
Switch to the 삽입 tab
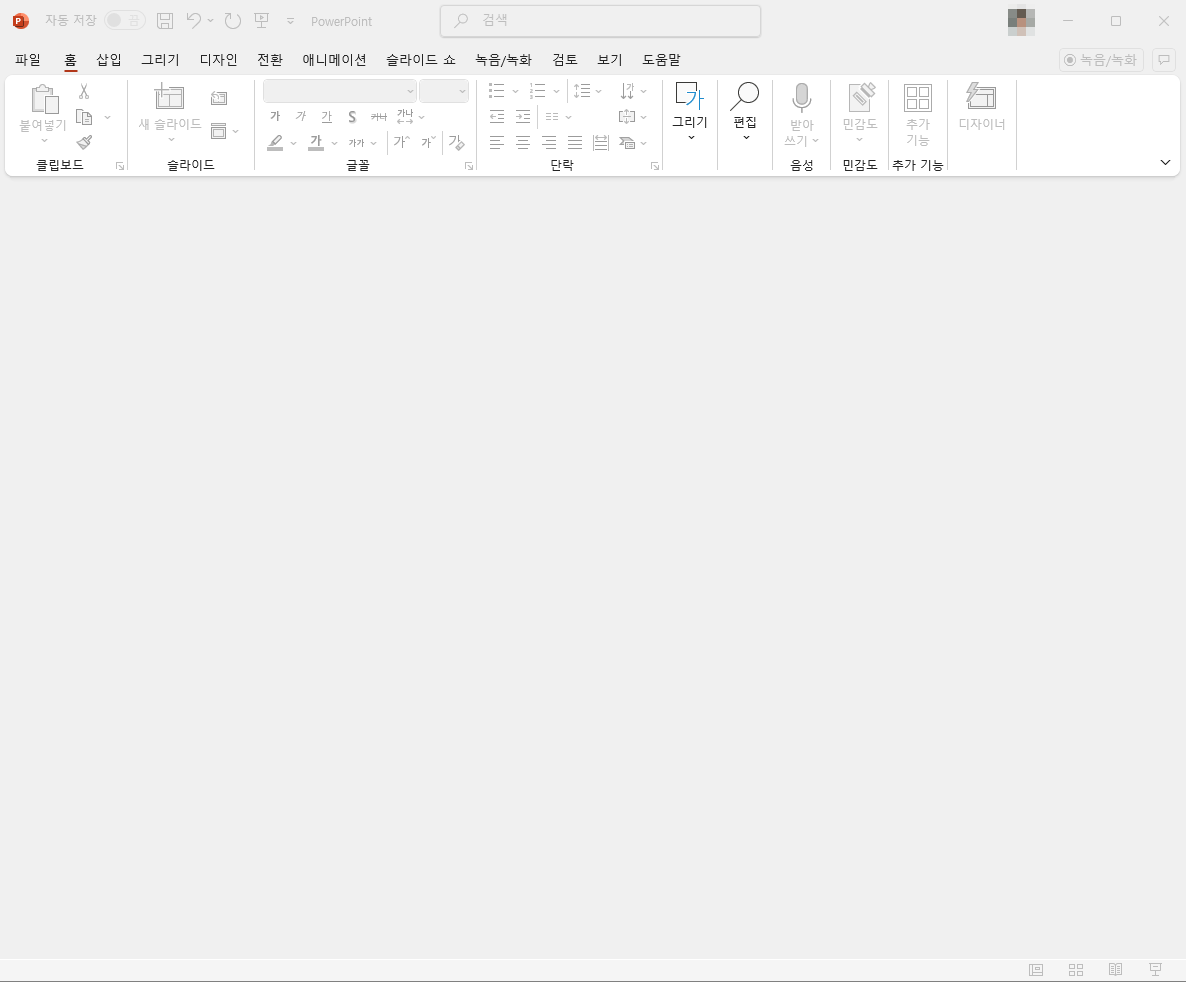coord(109,60)
